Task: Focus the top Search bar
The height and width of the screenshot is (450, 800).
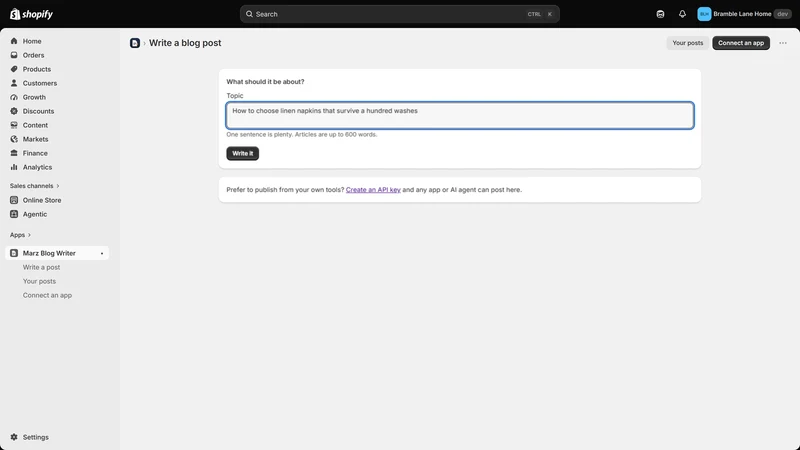Action: coord(399,14)
